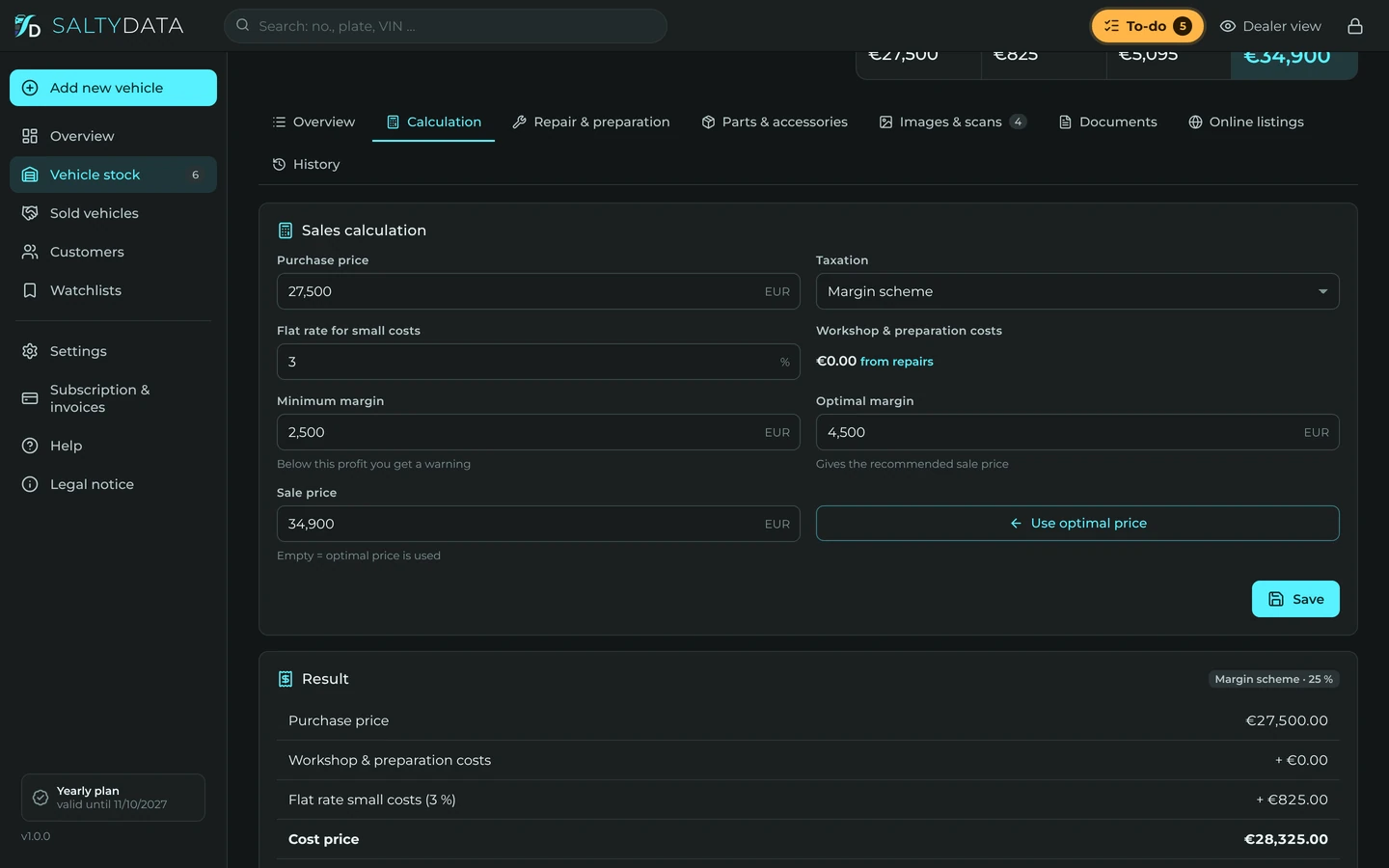Click the globe icon for Online listings

(x=1195, y=122)
